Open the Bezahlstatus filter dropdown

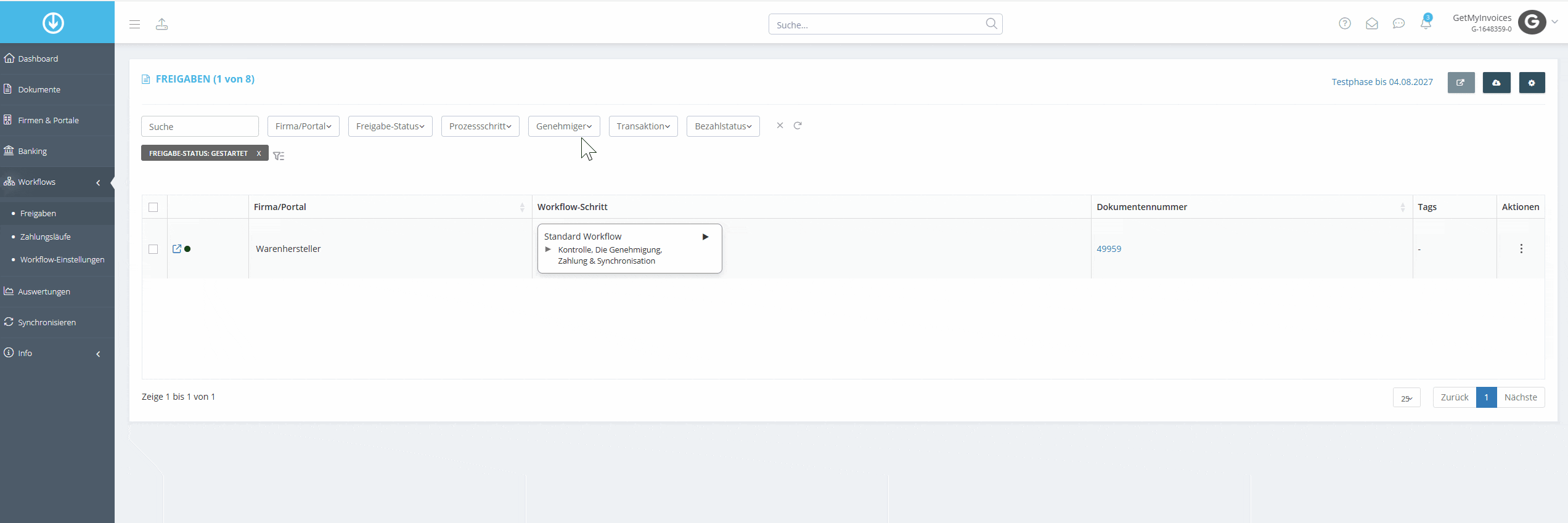(x=723, y=126)
